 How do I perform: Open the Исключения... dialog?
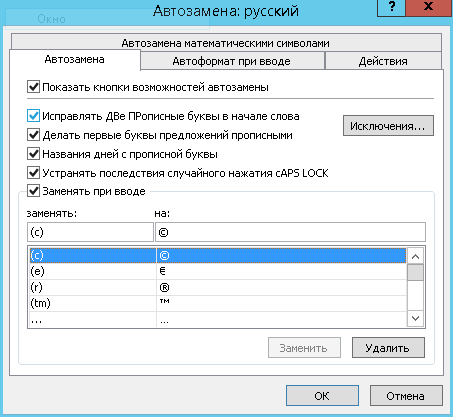click(x=388, y=126)
